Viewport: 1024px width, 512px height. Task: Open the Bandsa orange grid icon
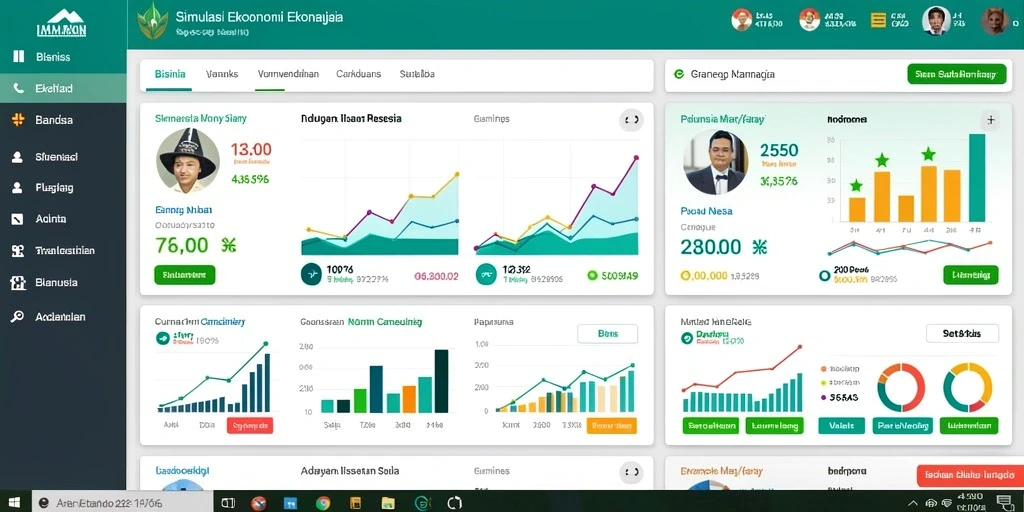(18, 120)
